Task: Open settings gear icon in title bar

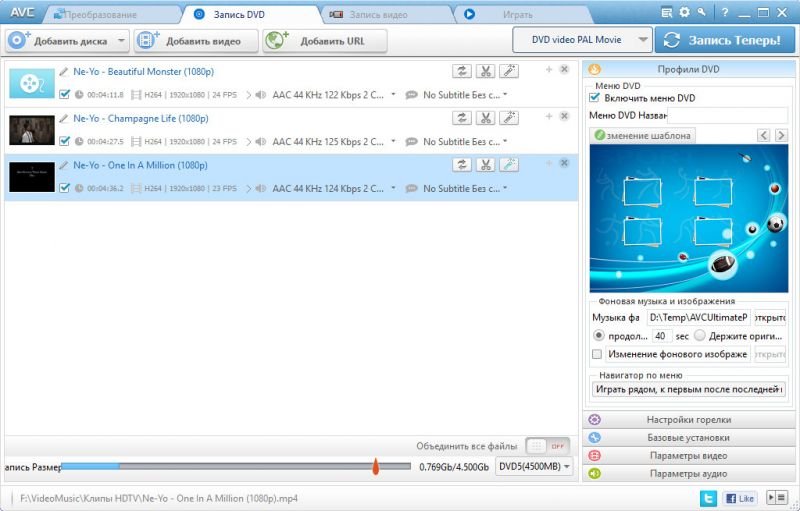Action: click(684, 12)
